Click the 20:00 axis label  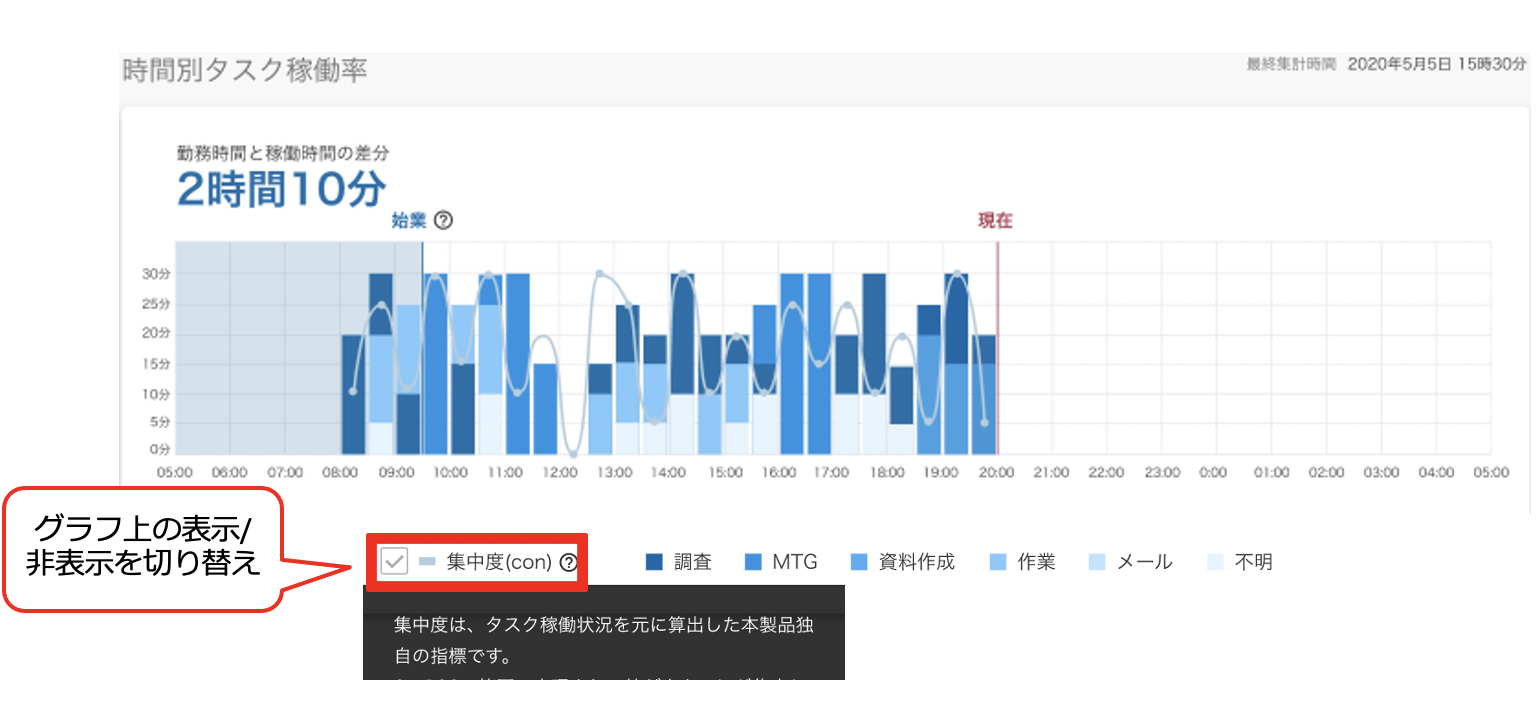(996, 473)
